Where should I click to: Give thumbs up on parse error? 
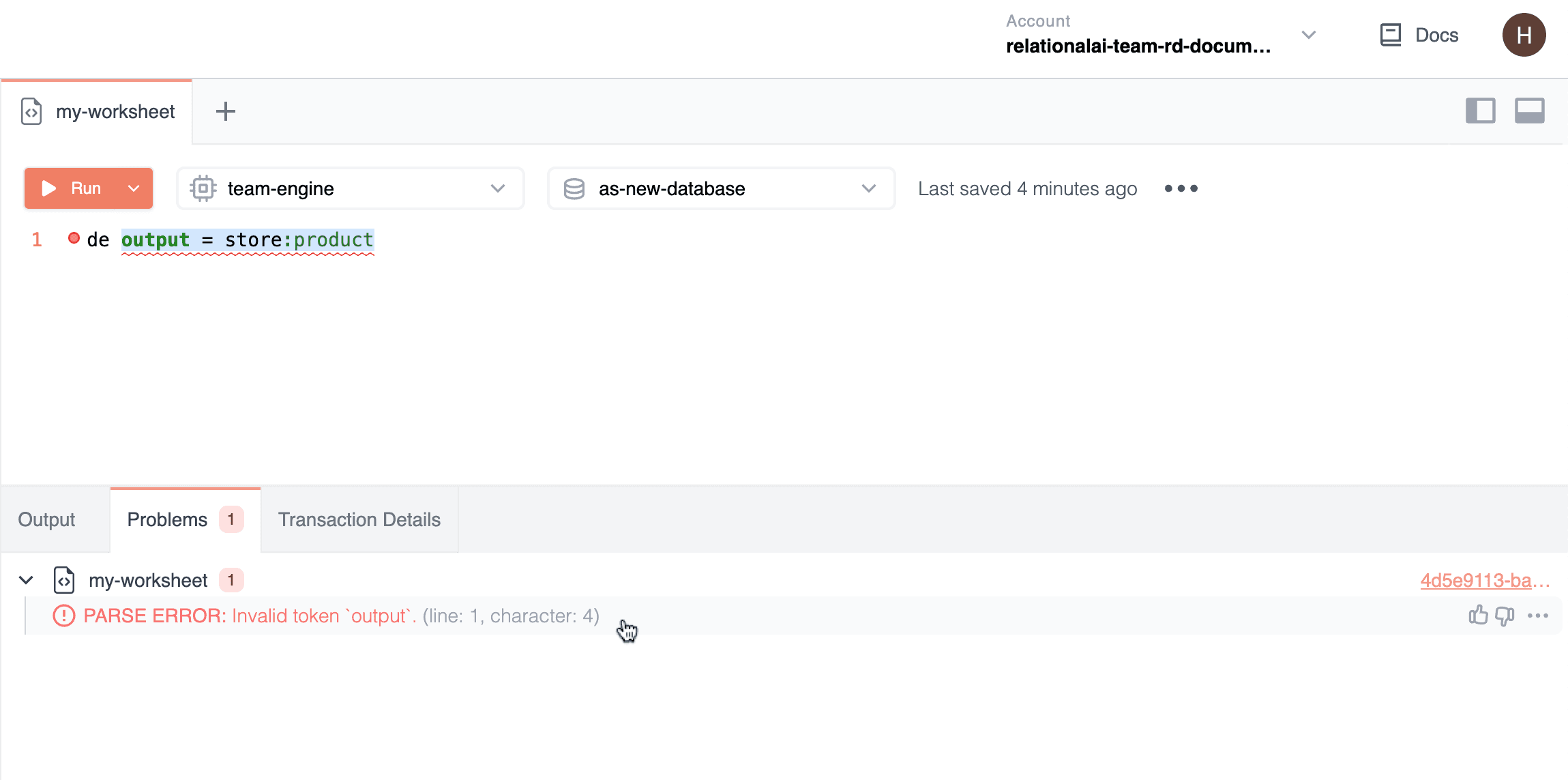click(x=1478, y=616)
